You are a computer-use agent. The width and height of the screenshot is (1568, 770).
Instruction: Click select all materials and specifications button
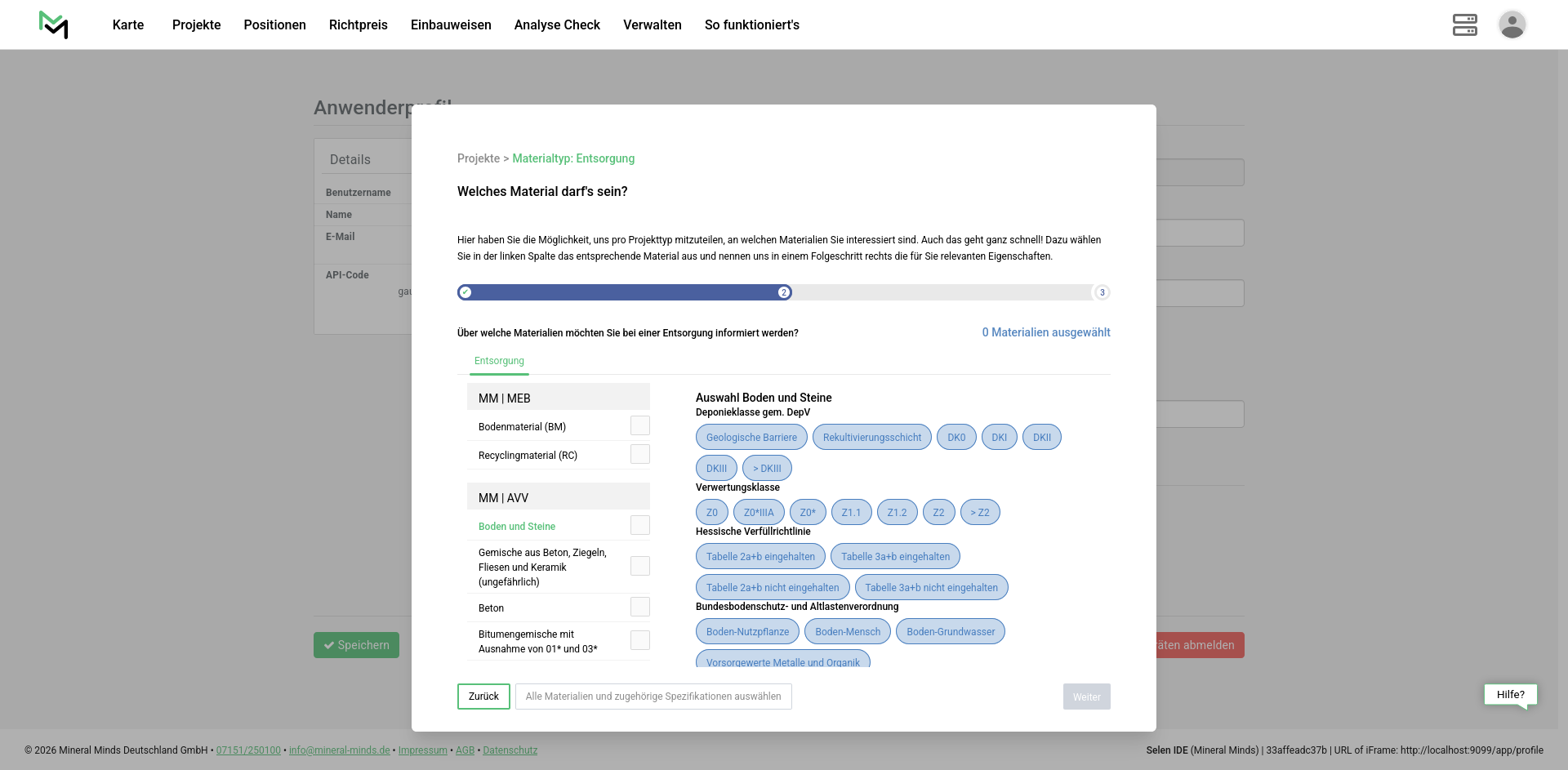[x=653, y=697]
